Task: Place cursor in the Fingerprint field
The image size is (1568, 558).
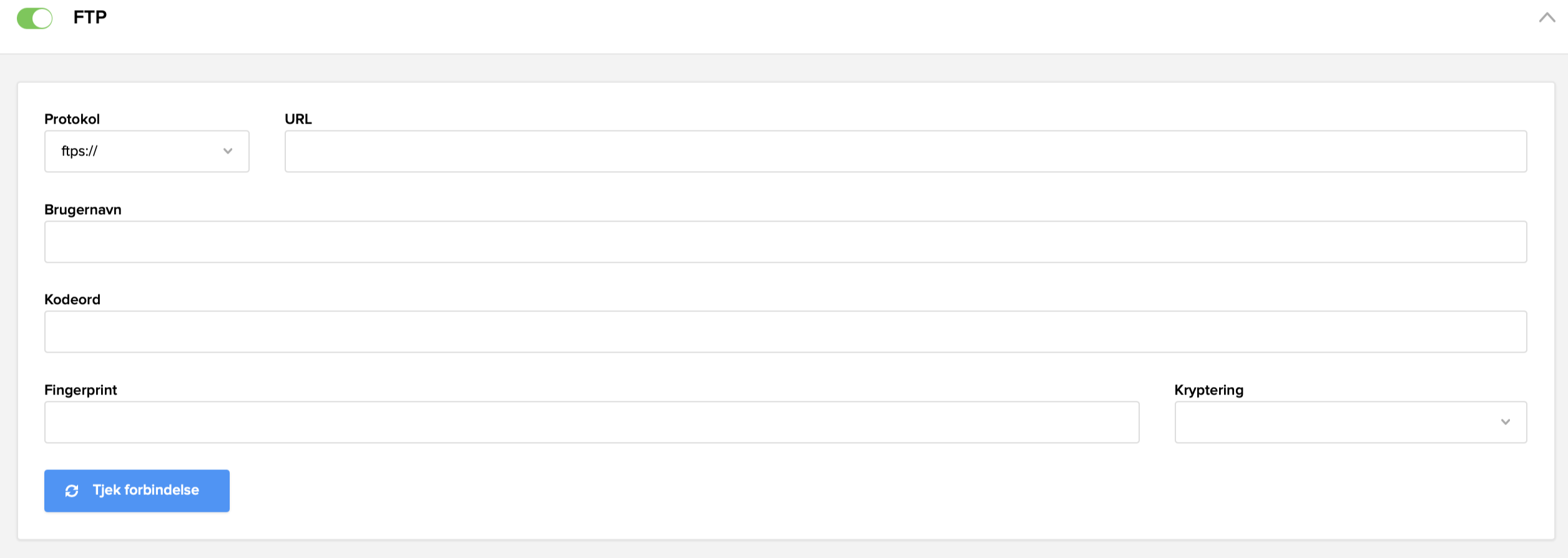Action: pos(591,422)
